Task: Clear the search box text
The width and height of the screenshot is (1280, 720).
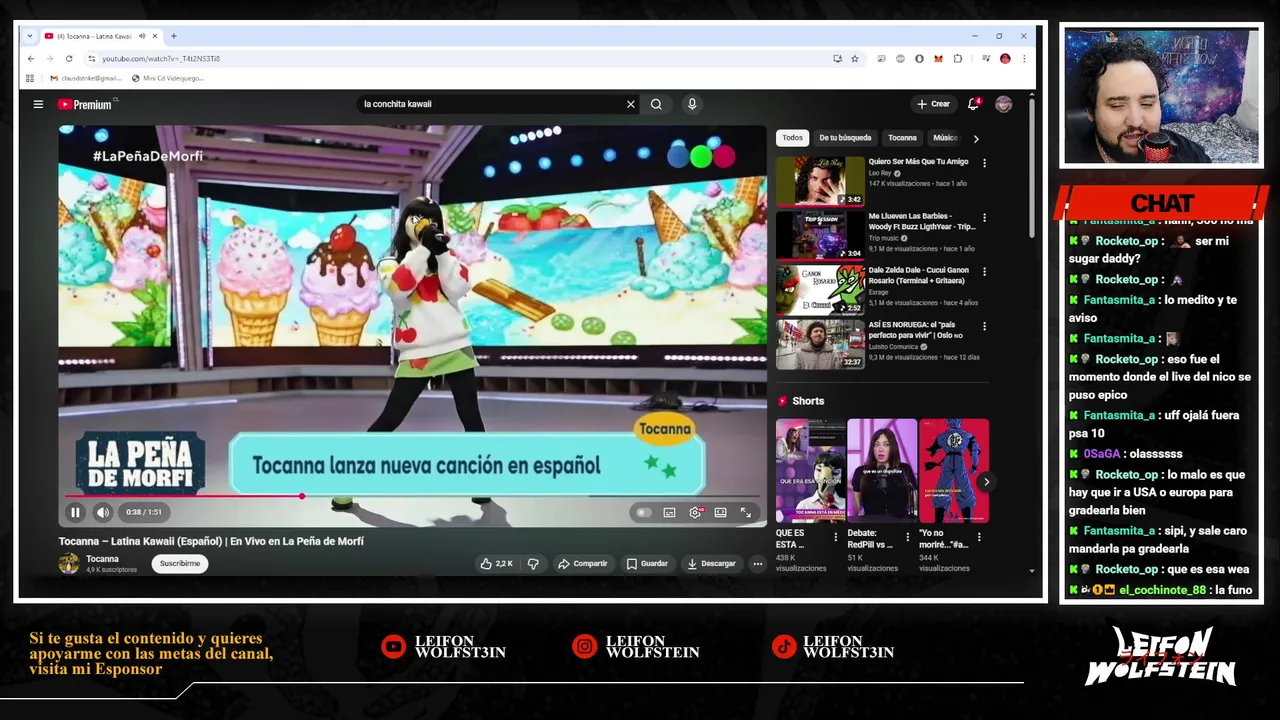Action: tap(630, 104)
